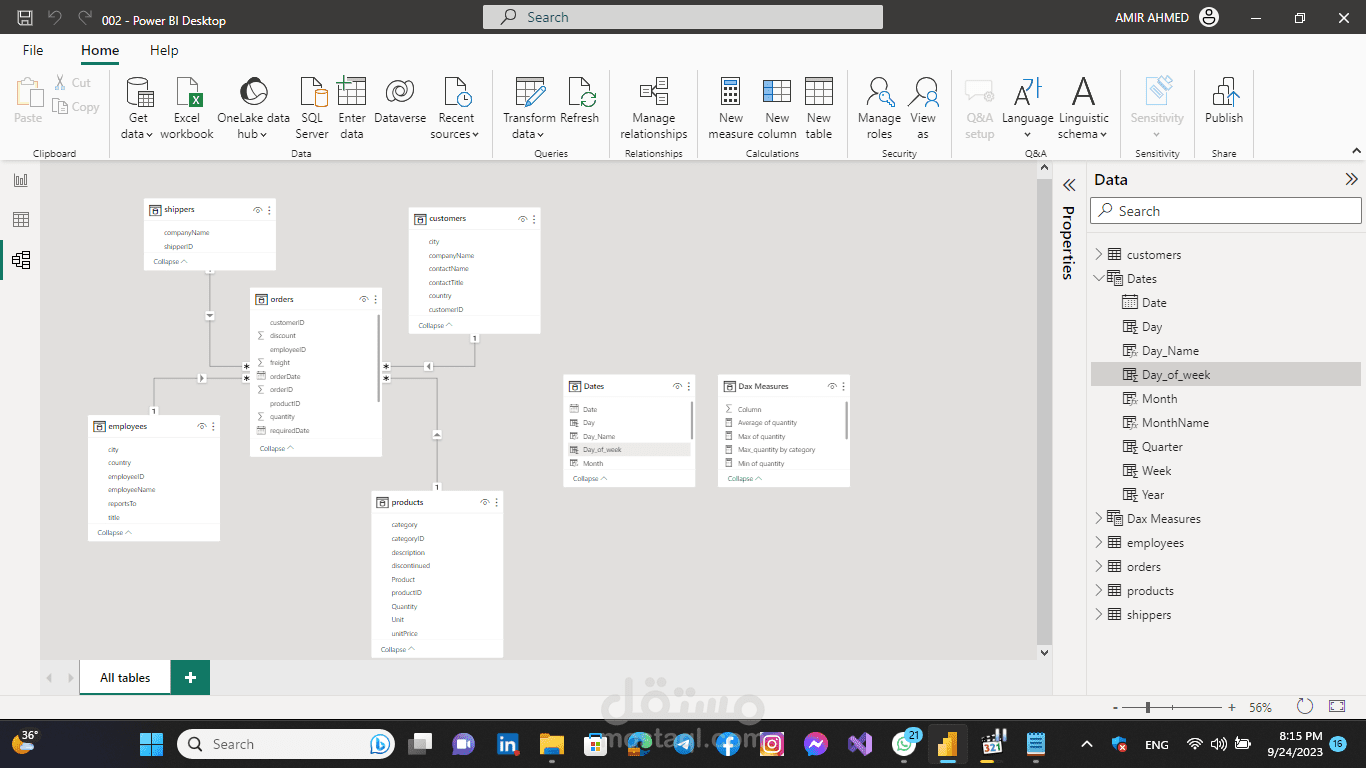Toggle visibility of shippers table
This screenshot has height=768, width=1366.
[x=257, y=210]
